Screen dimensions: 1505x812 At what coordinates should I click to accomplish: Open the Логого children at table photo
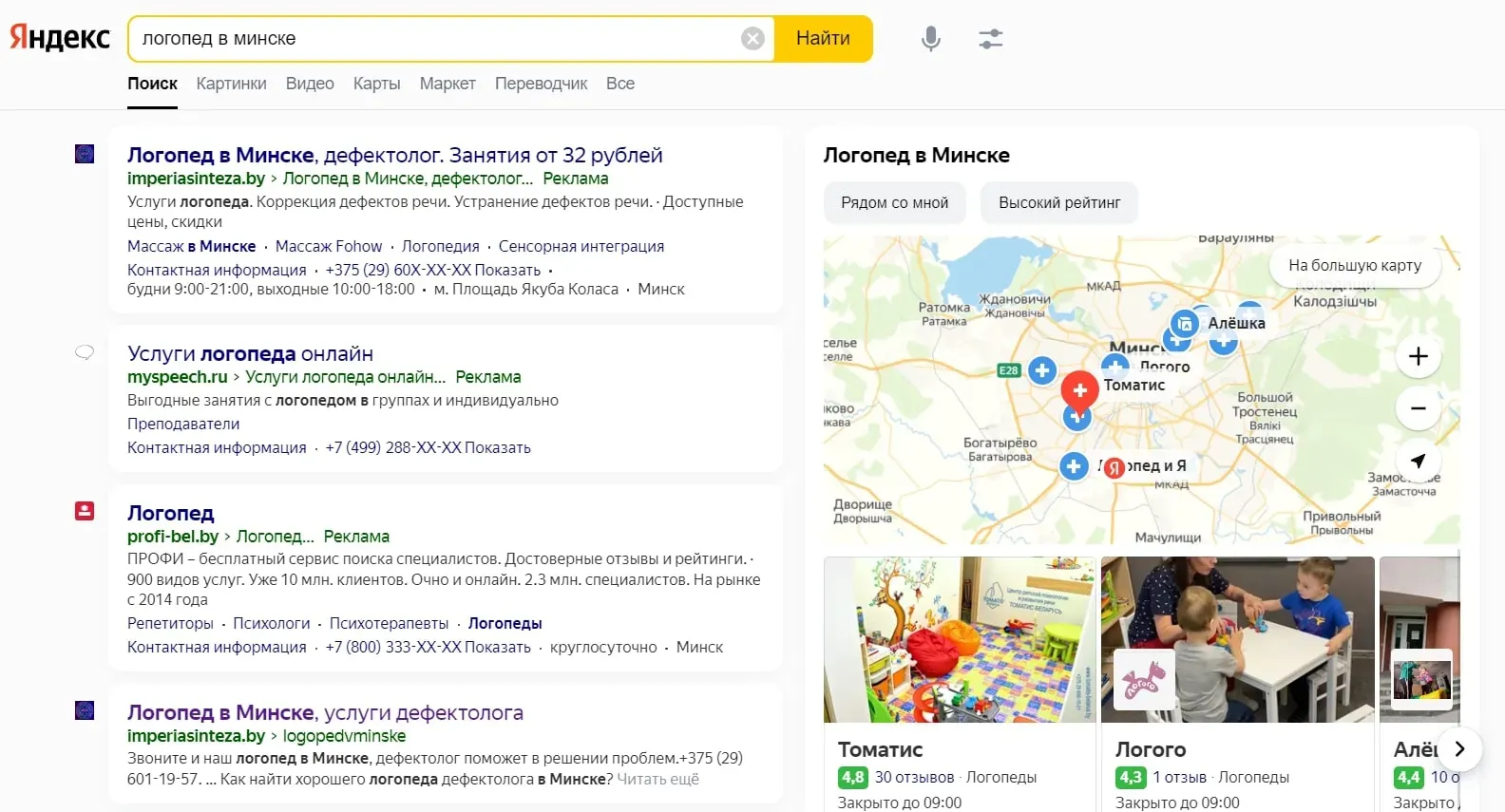pyautogui.click(x=1238, y=639)
